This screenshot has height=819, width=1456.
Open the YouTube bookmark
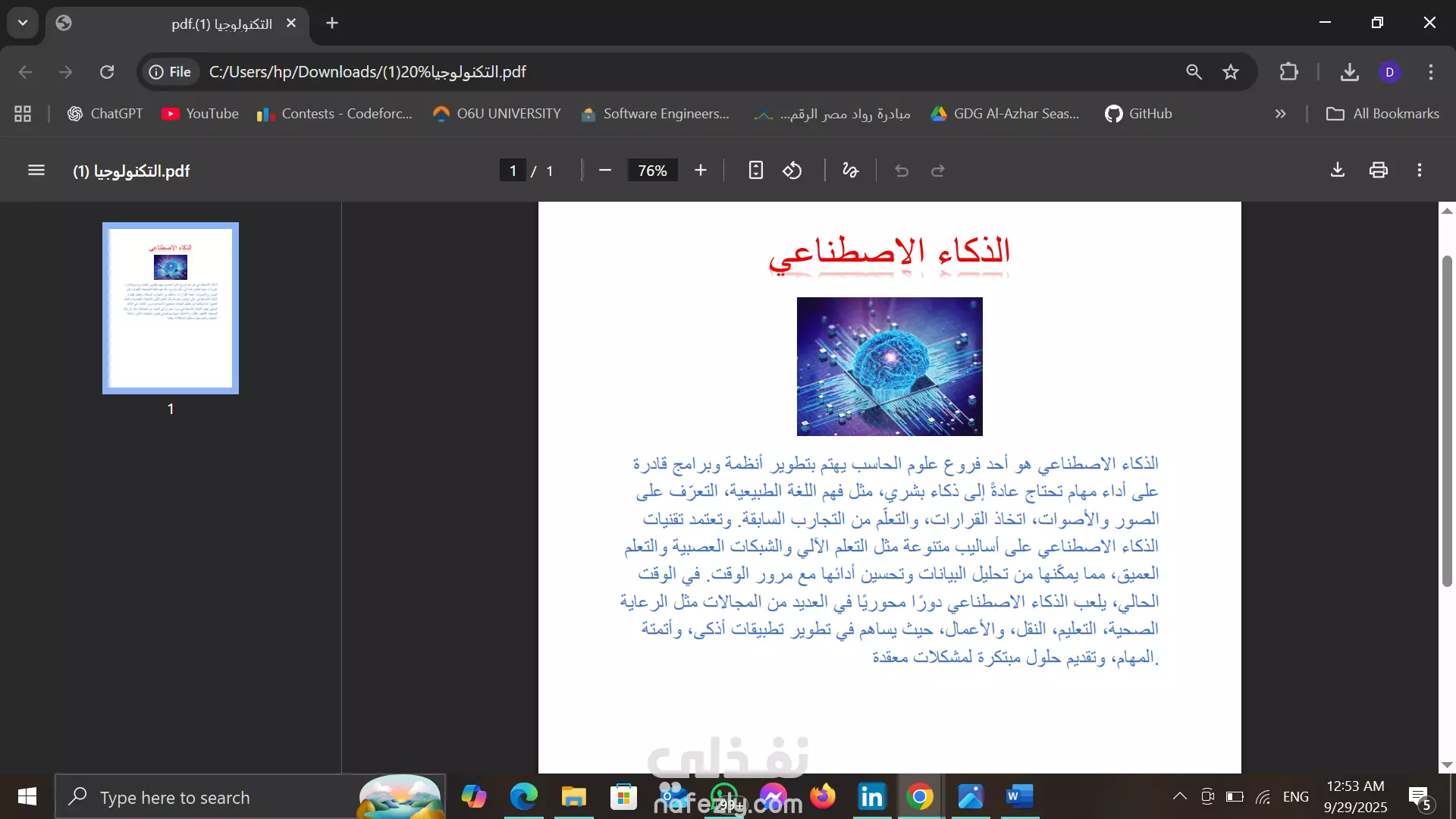pyautogui.click(x=200, y=114)
